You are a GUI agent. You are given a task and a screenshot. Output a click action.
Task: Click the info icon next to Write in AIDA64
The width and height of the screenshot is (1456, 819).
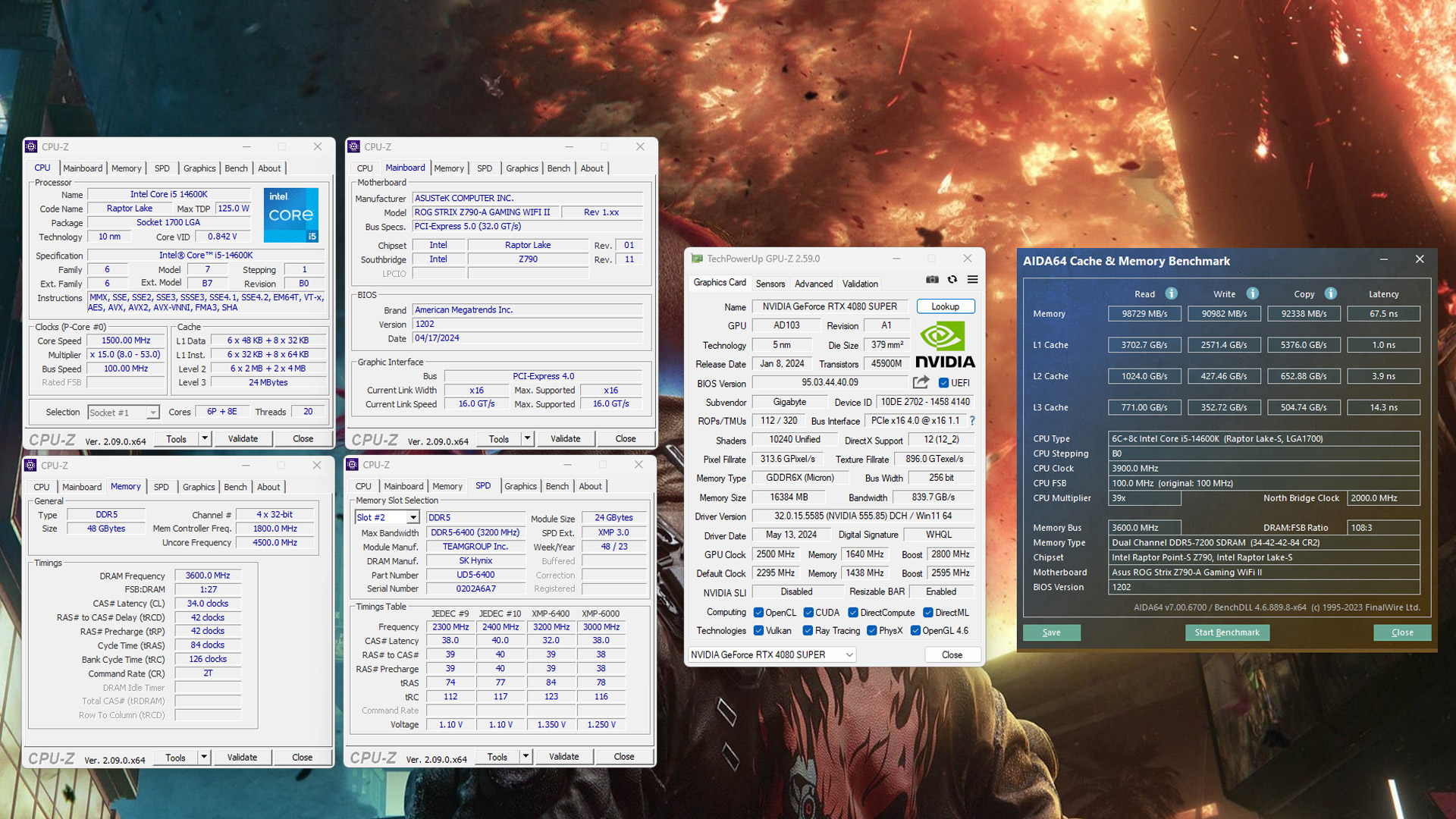1253,293
